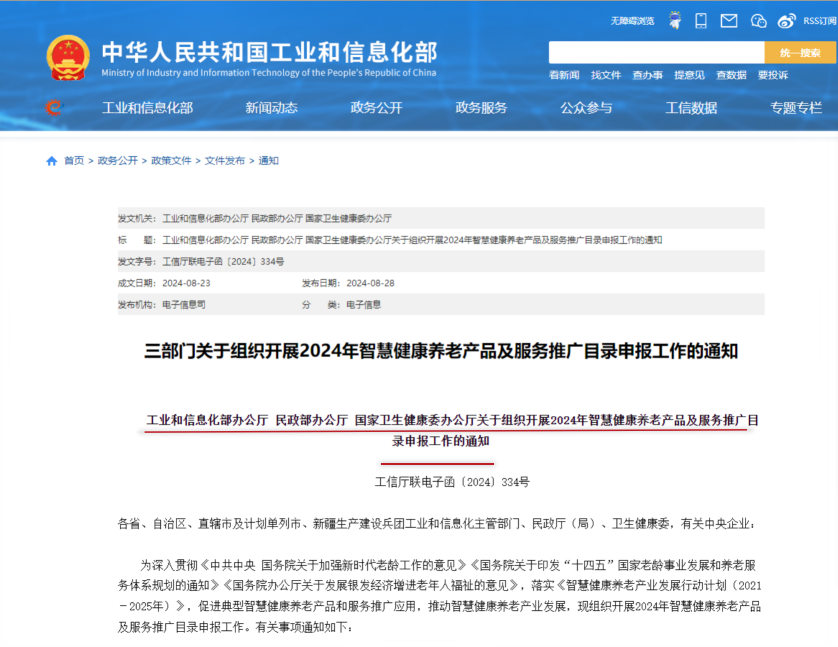This screenshot has height=647, width=838.
Task: Open the 找文件 quick link
Action: pyautogui.click(x=606, y=75)
